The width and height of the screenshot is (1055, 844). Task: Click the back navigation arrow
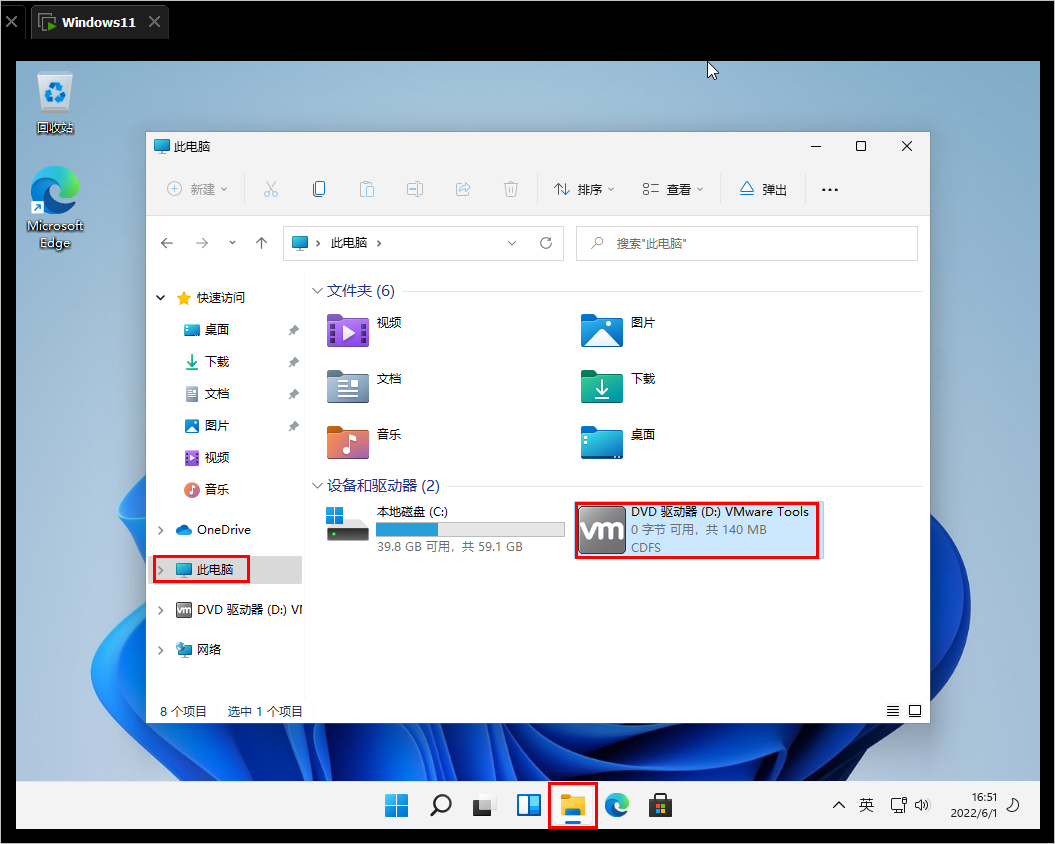click(167, 242)
